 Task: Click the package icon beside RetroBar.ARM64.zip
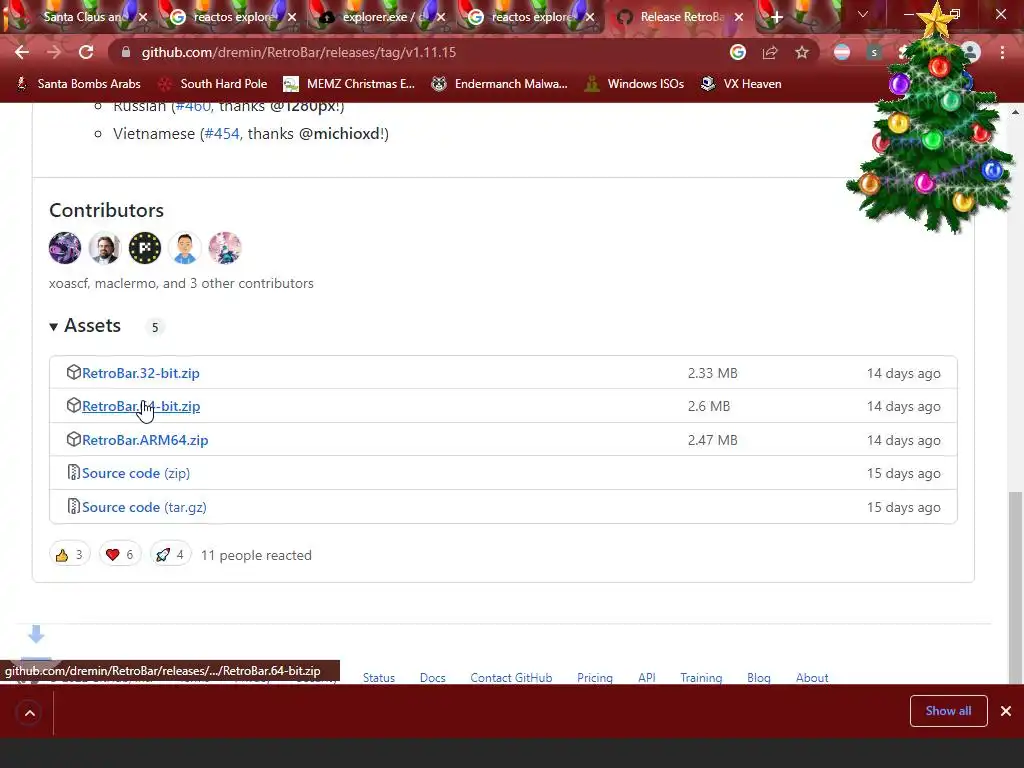(x=73, y=440)
